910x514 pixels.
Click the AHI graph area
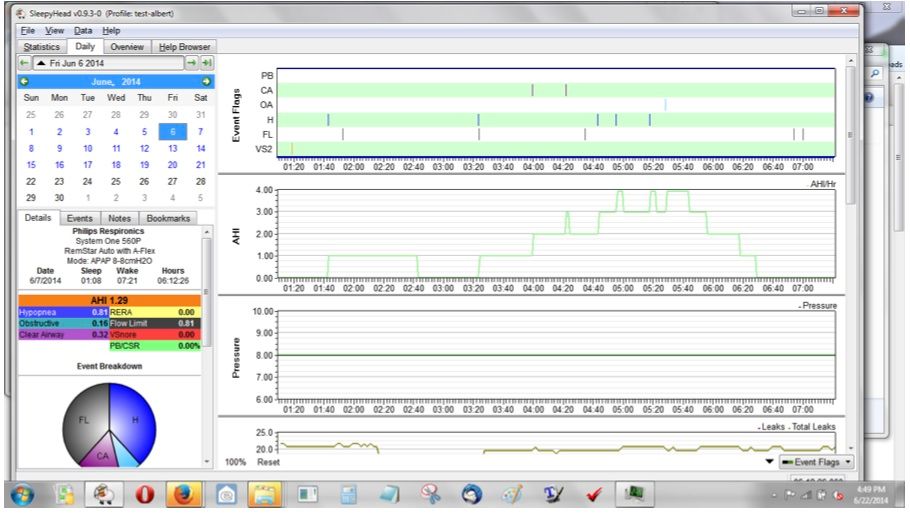pos(557,234)
